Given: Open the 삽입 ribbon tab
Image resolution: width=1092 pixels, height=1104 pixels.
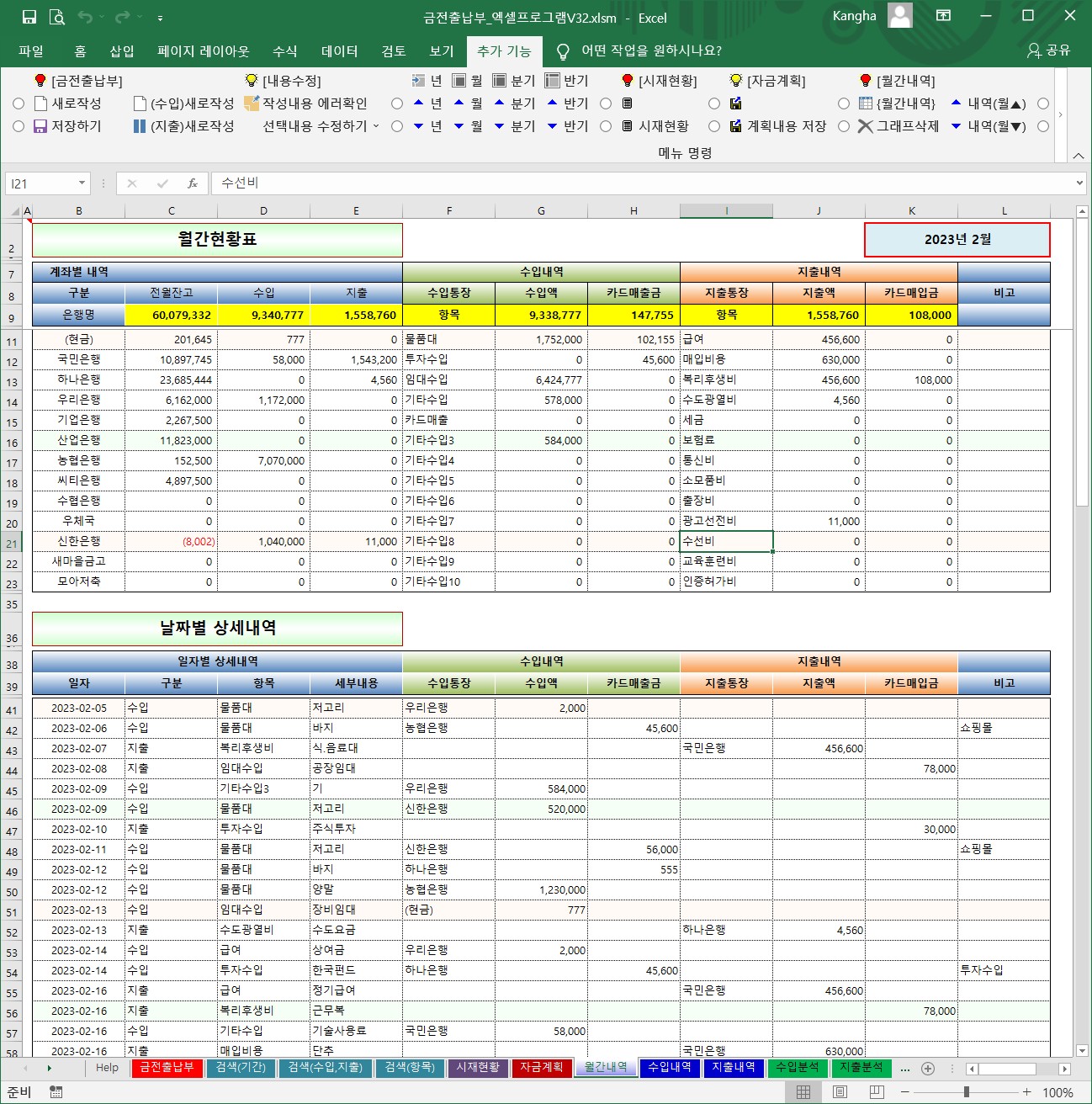Looking at the screenshot, I should click(122, 51).
